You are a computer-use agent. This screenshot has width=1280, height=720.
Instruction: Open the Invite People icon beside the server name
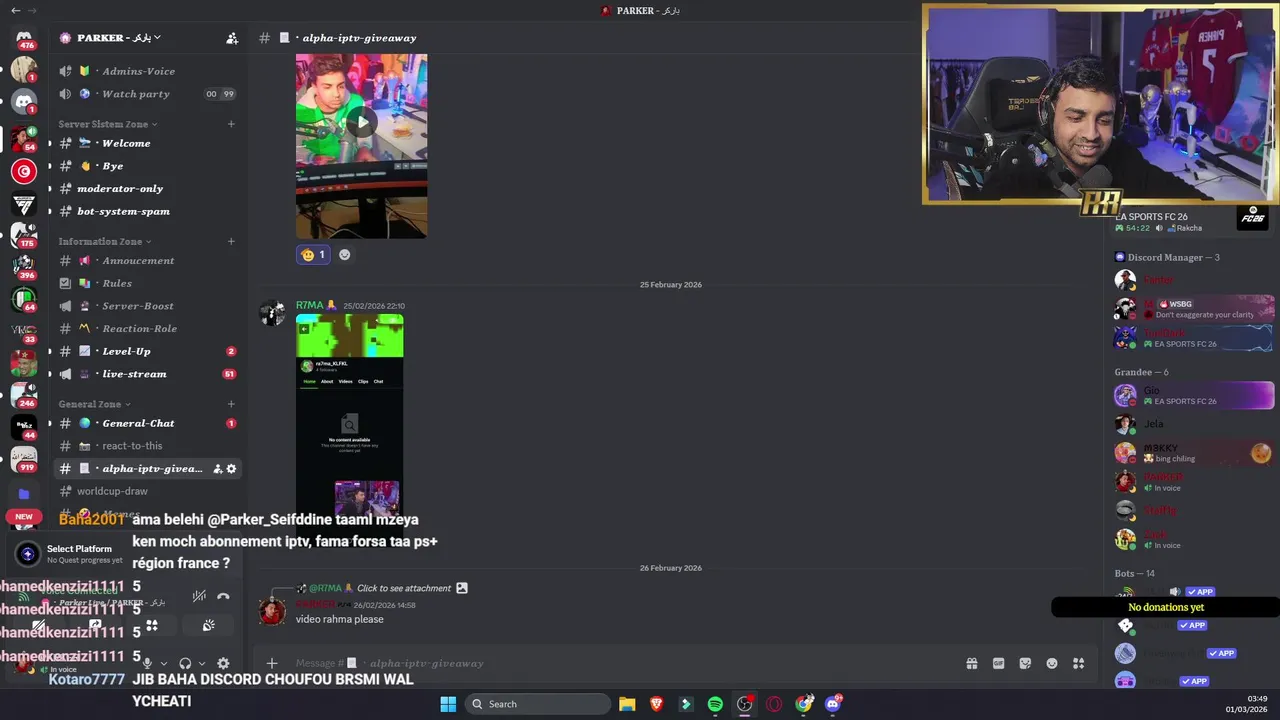[x=232, y=38]
